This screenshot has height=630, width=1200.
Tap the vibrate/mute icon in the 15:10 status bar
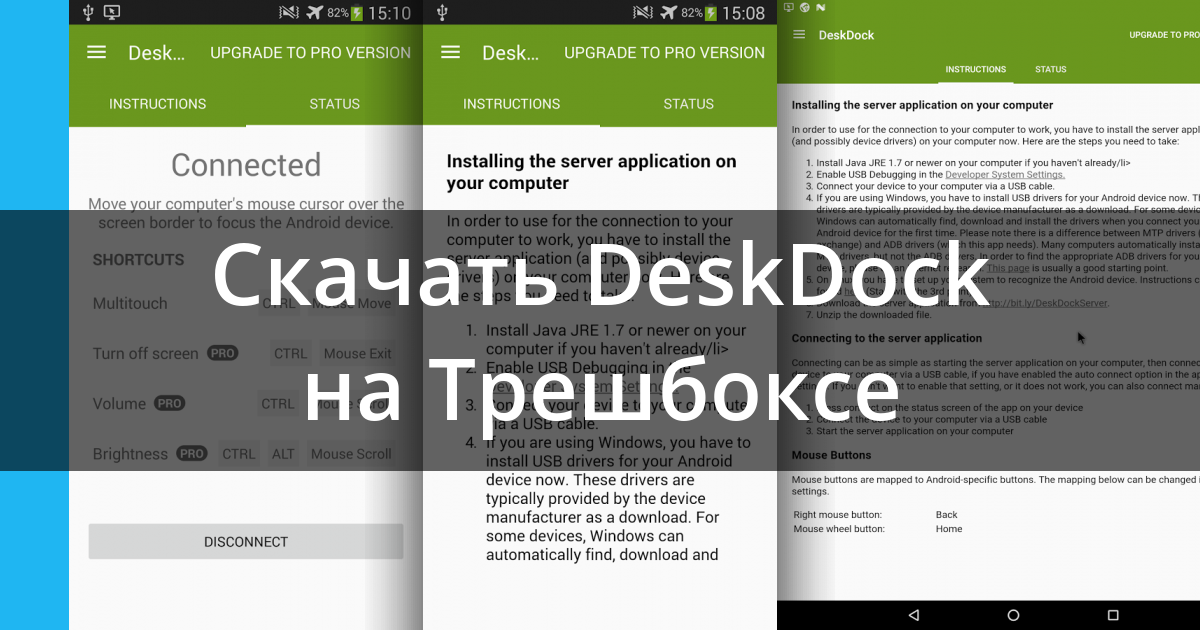[289, 13]
